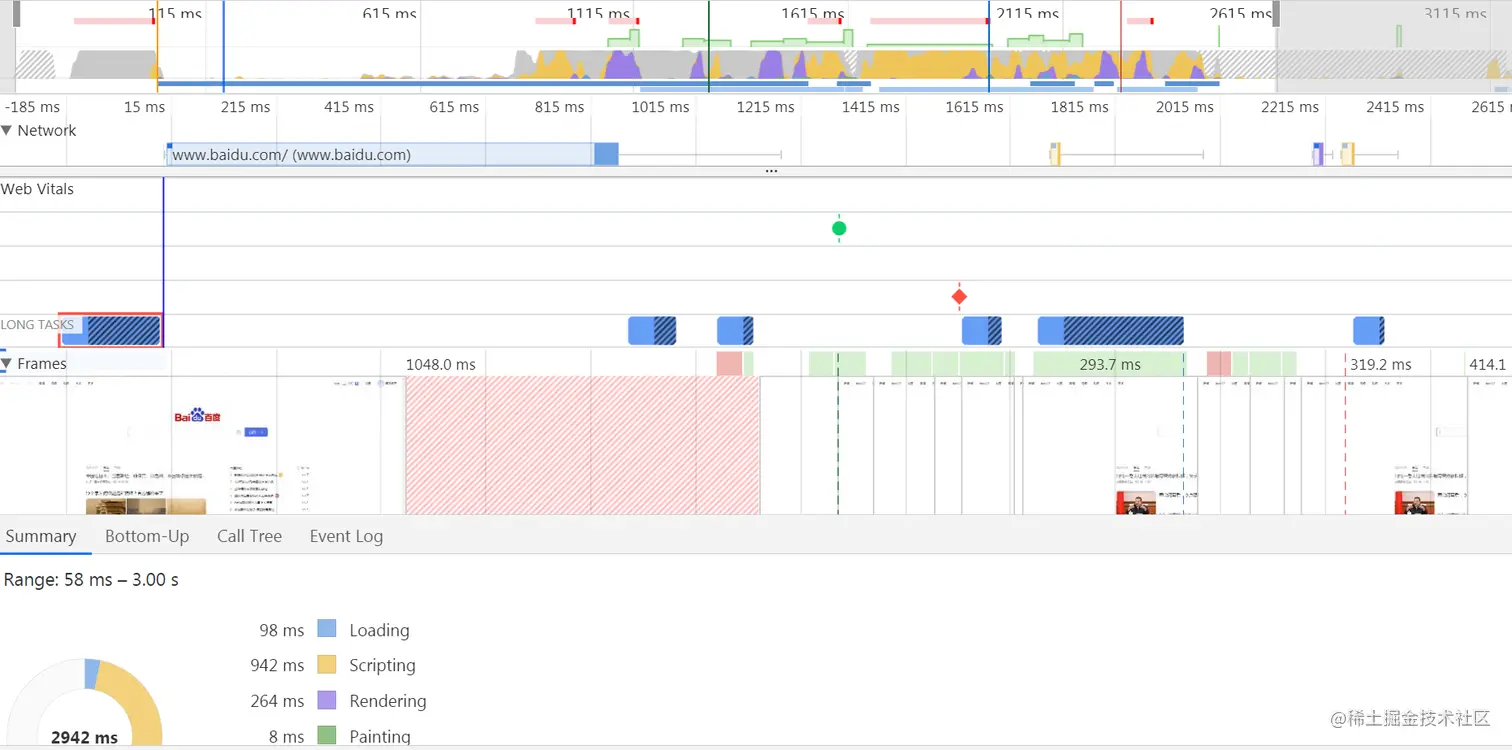The height and width of the screenshot is (750, 1512).
Task: Select the 414.1 frame at the edge
Action: 1488,364
